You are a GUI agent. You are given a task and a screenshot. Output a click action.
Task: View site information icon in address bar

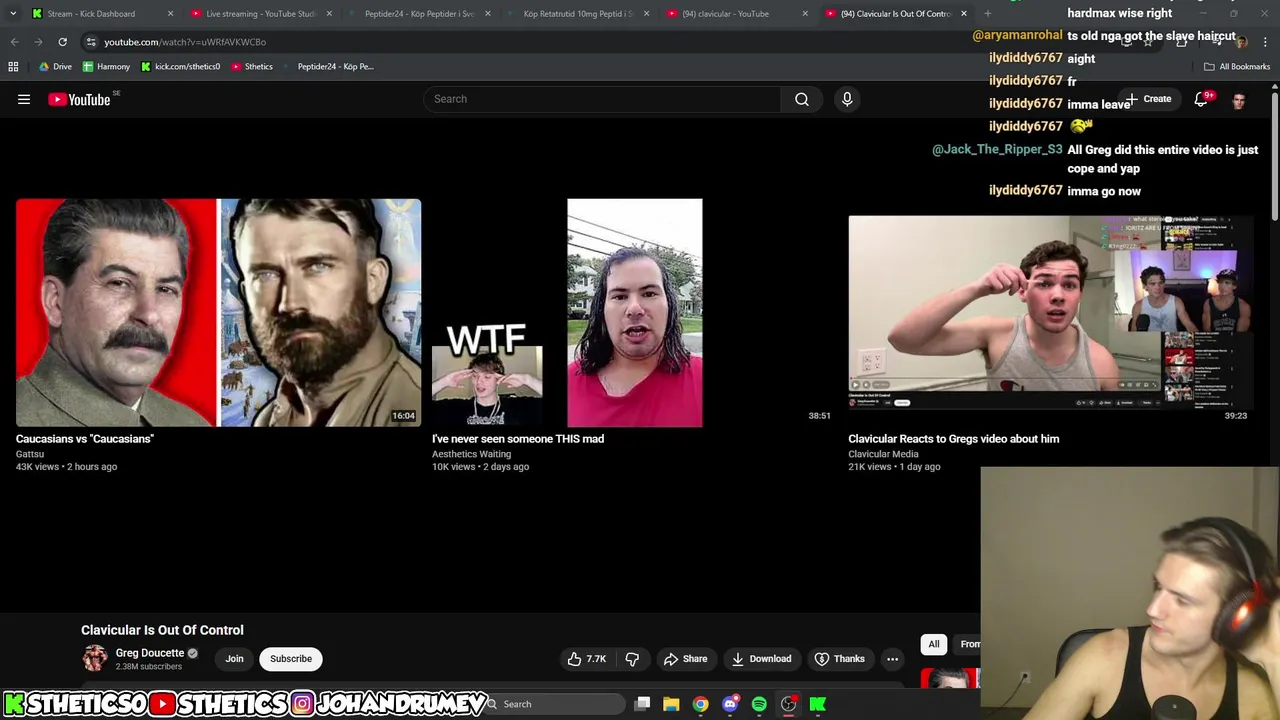point(91,42)
